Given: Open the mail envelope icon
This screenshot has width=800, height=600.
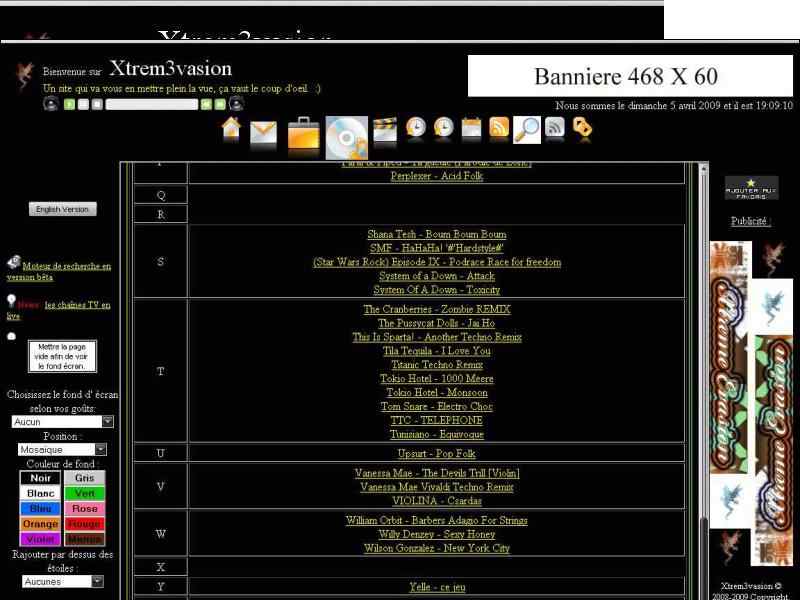Looking at the screenshot, I should pyautogui.click(x=263, y=134).
